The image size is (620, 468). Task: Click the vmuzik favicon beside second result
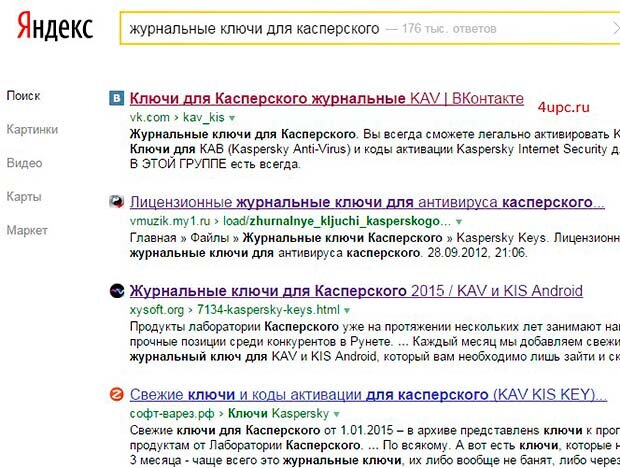click(116, 202)
